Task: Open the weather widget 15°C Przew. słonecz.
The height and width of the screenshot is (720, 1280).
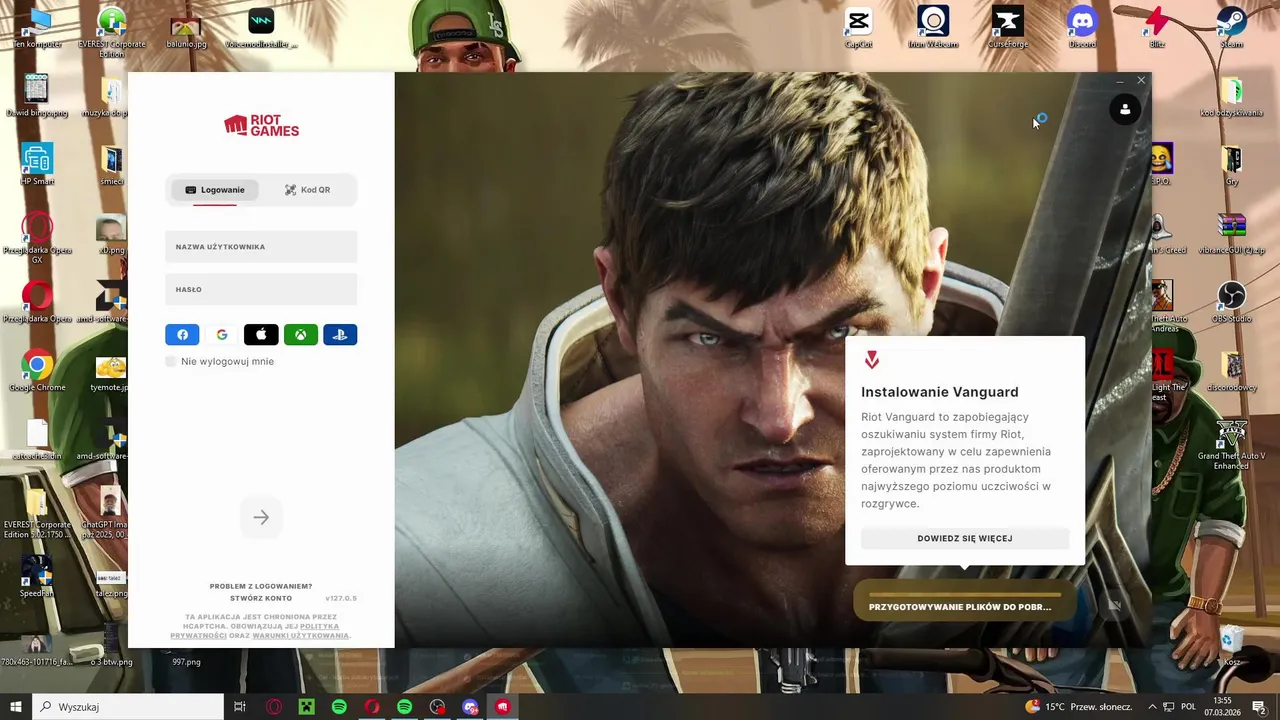Action: coord(1078,707)
